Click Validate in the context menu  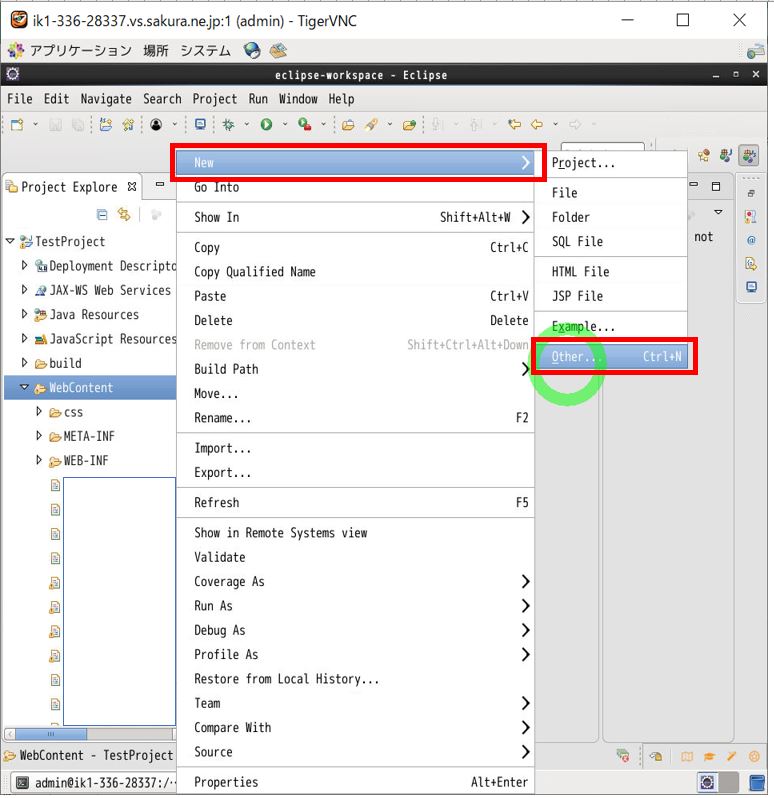point(355,557)
